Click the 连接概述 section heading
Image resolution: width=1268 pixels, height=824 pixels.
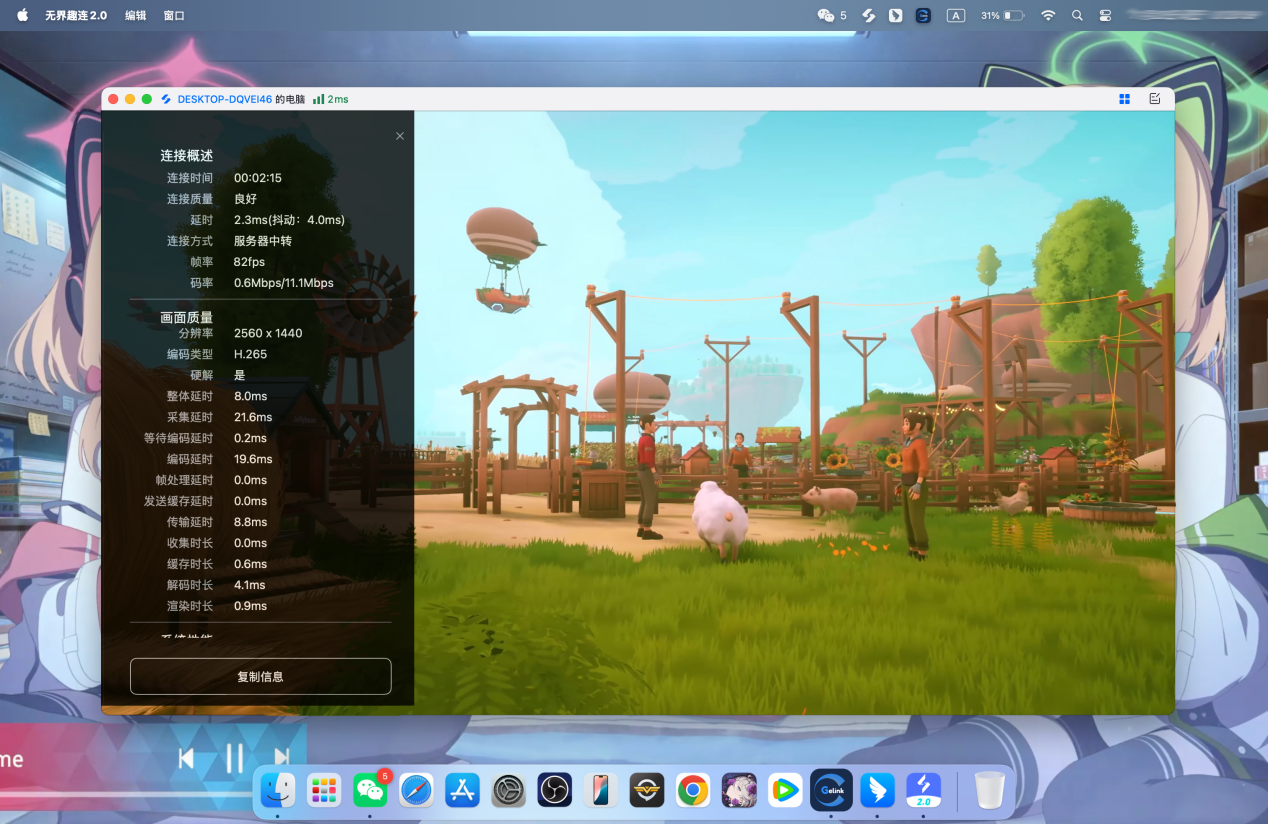click(x=186, y=156)
